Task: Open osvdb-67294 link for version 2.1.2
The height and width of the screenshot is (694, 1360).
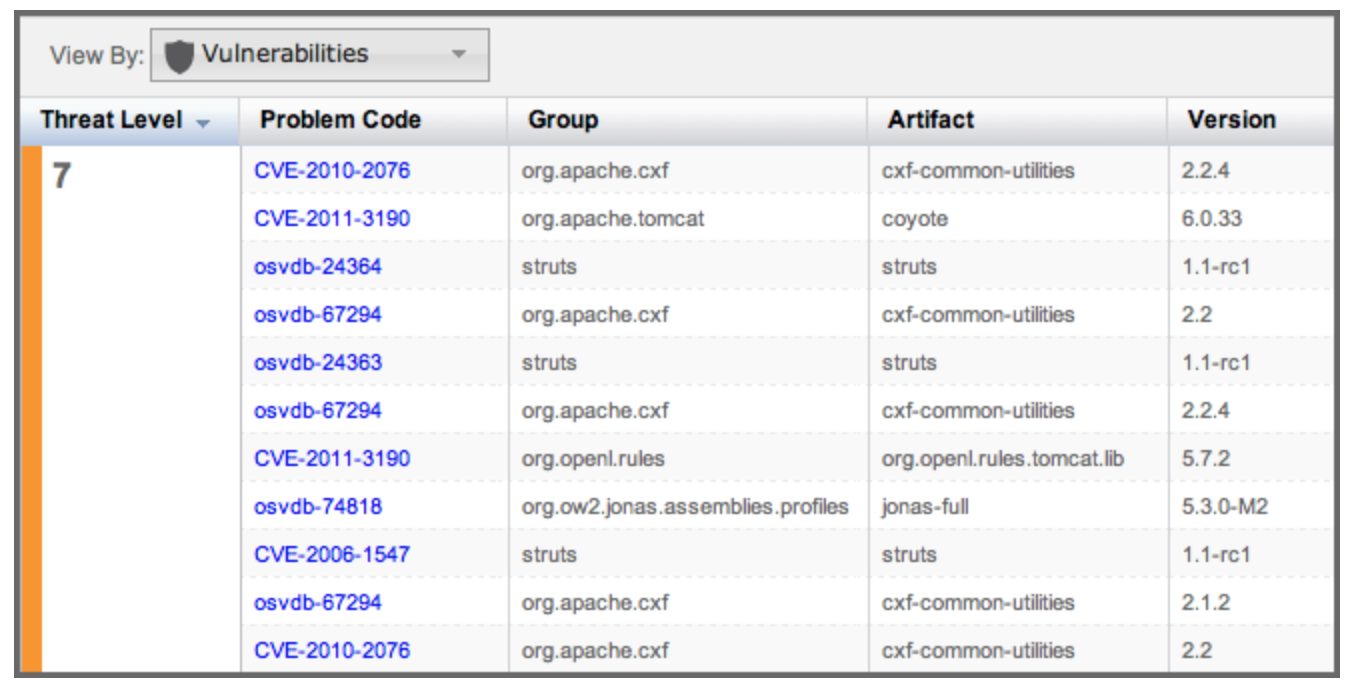Action: (317, 603)
